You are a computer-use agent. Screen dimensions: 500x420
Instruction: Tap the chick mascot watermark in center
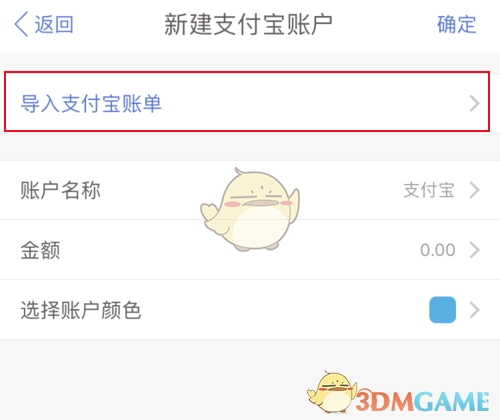[250, 209]
